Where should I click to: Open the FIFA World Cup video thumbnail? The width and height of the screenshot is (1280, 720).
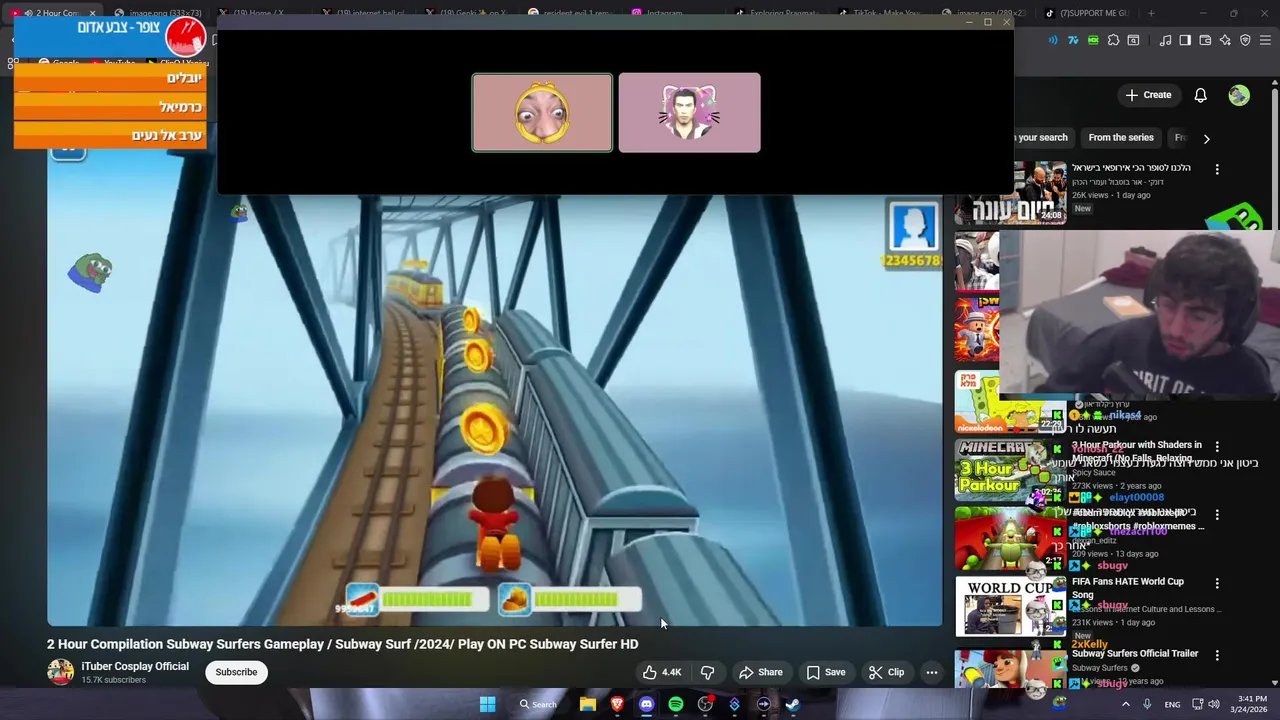click(x=1010, y=606)
